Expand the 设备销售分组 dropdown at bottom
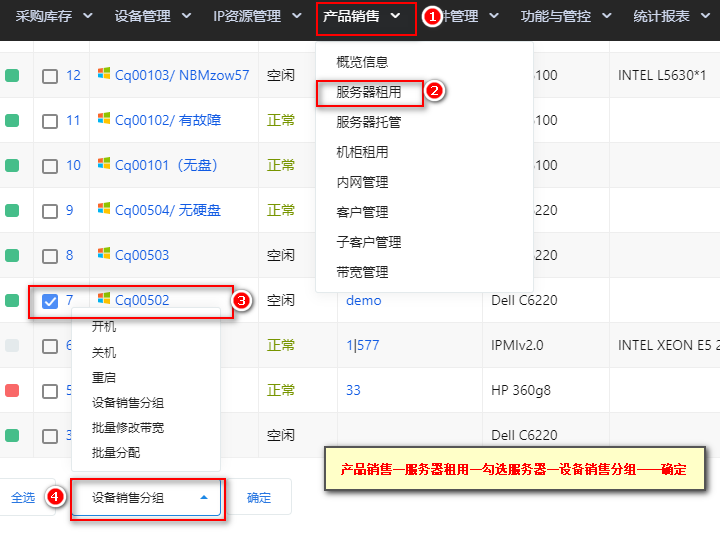The image size is (720, 538). coord(148,497)
